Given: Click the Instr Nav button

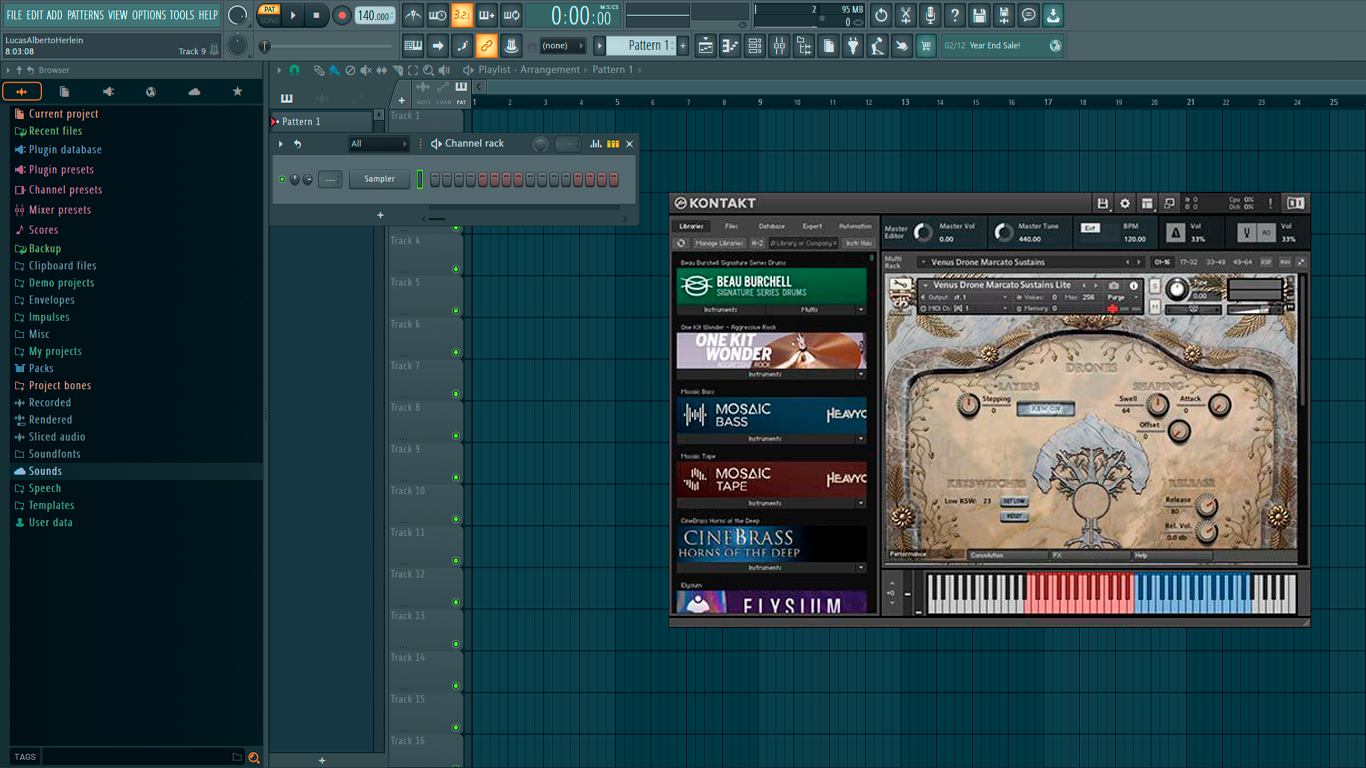Looking at the screenshot, I should (x=858, y=243).
